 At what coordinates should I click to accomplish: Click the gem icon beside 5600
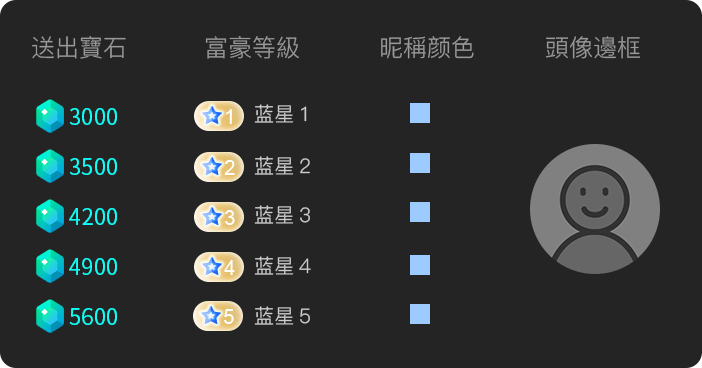[50, 316]
